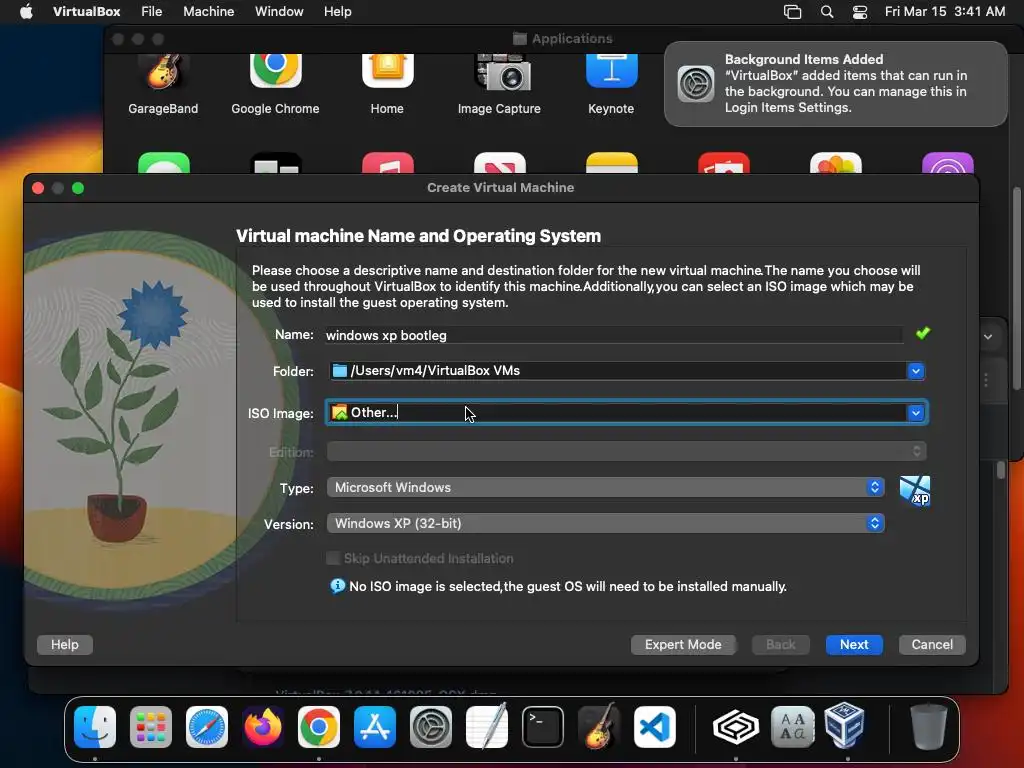This screenshot has width=1024, height=768.
Task: Click the Cancel button
Action: pos(932,645)
